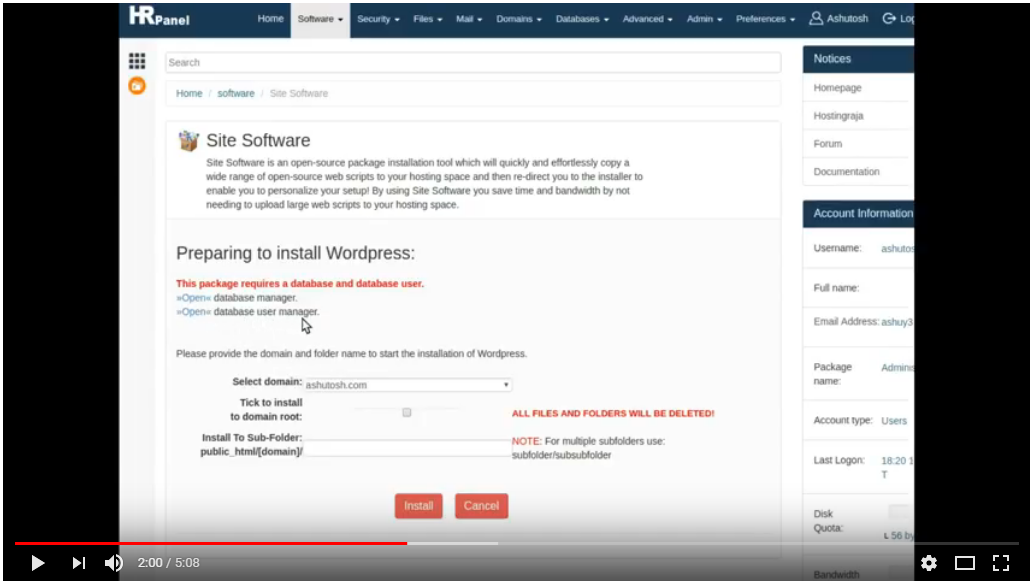
Task: Tick the install to domain root checkbox
Action: pyautogui.click(x=407, y=412)
